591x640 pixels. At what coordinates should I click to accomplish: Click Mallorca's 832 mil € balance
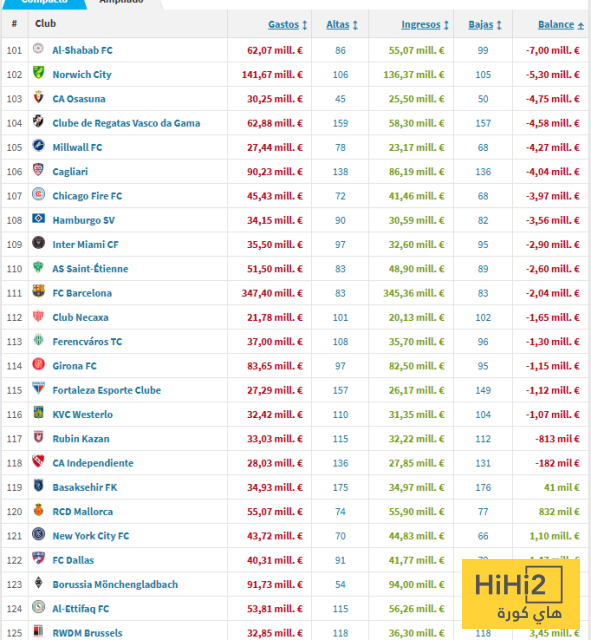(x=559, y=512)
